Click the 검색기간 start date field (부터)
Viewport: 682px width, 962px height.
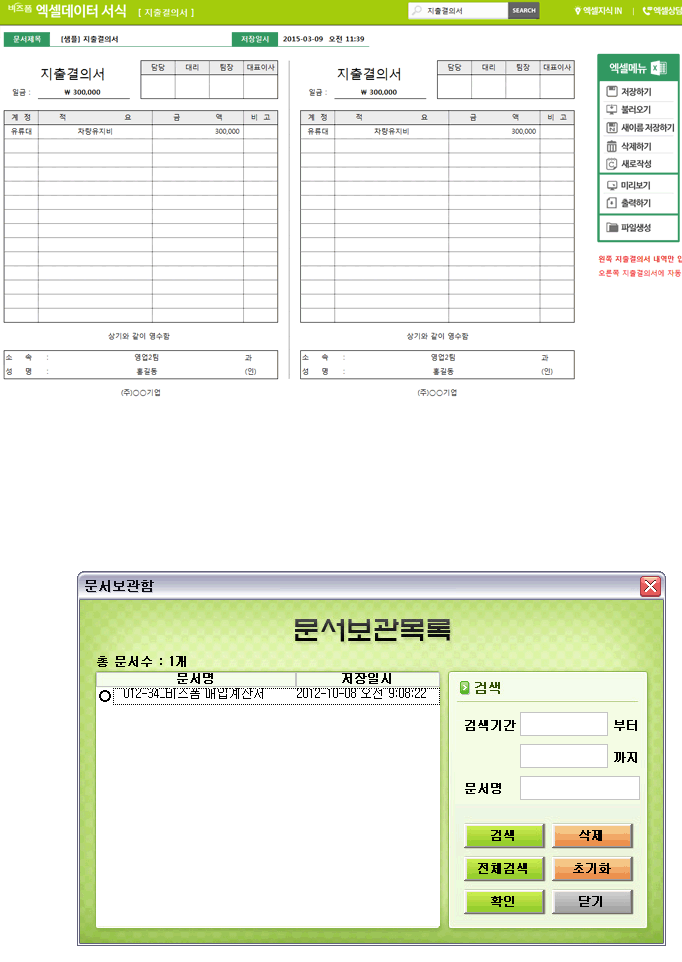(x=564, y=724)
